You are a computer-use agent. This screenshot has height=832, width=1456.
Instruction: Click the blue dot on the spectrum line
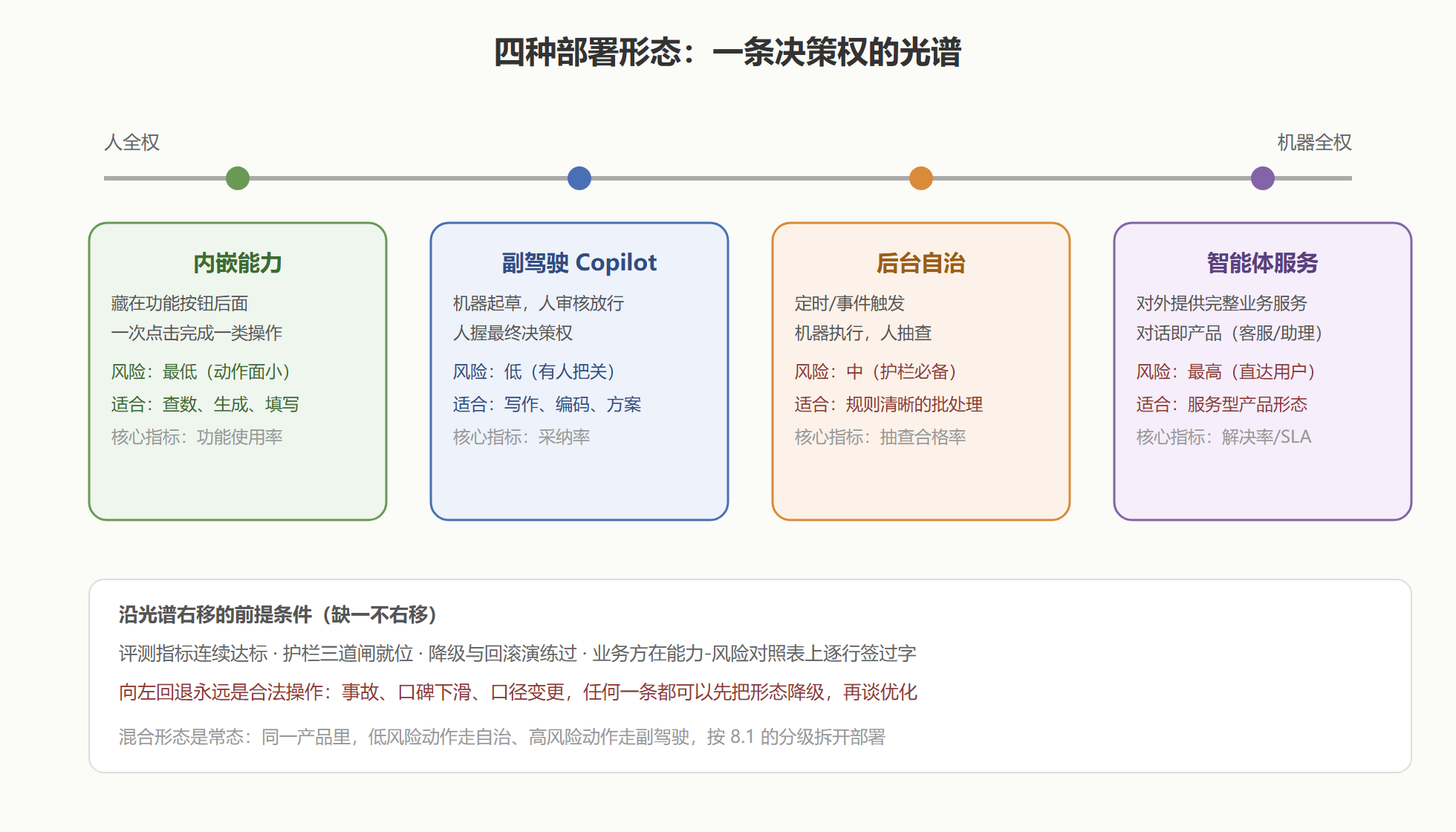579,178
